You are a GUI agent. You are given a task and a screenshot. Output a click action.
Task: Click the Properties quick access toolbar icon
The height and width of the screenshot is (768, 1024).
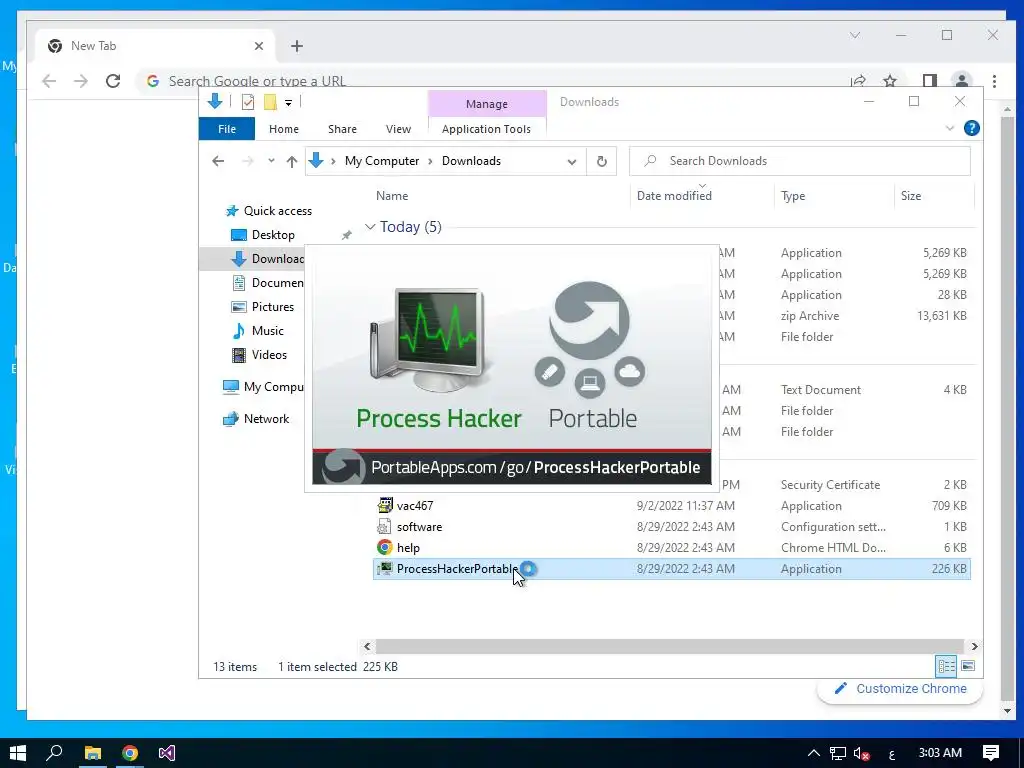[x=248, y=102]
